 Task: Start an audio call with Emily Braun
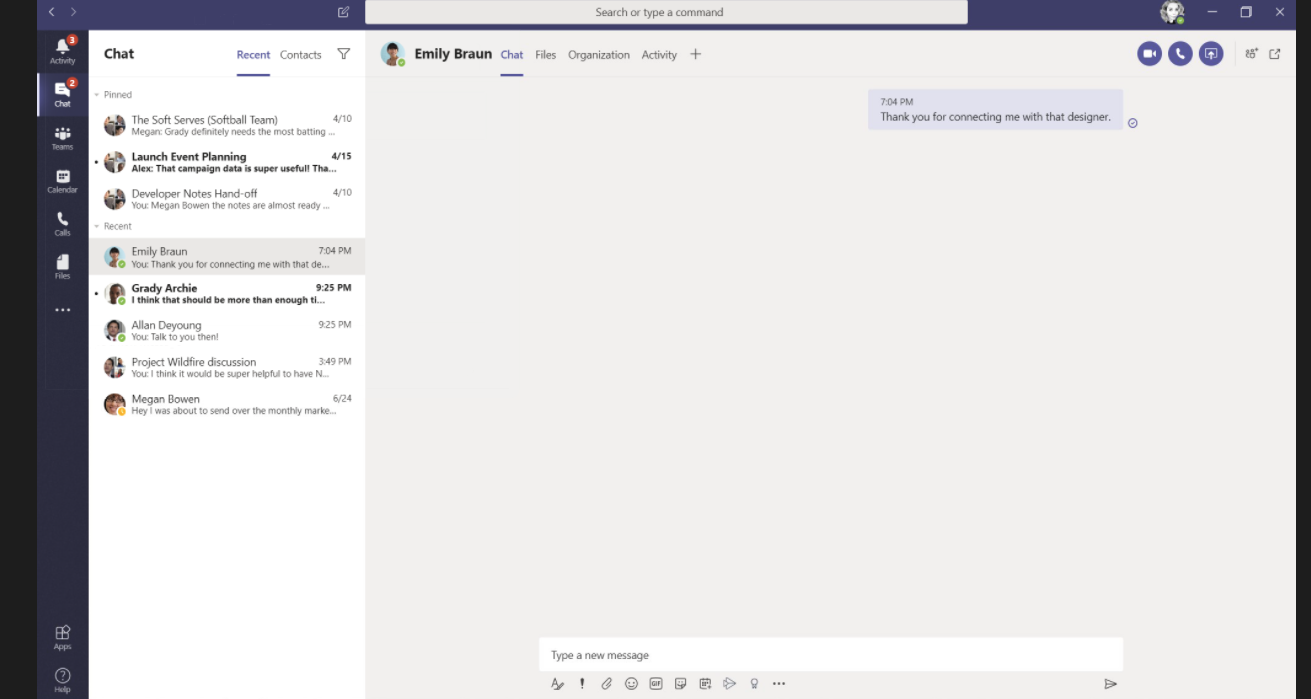pyautogui.click(x=1180, y=53)
